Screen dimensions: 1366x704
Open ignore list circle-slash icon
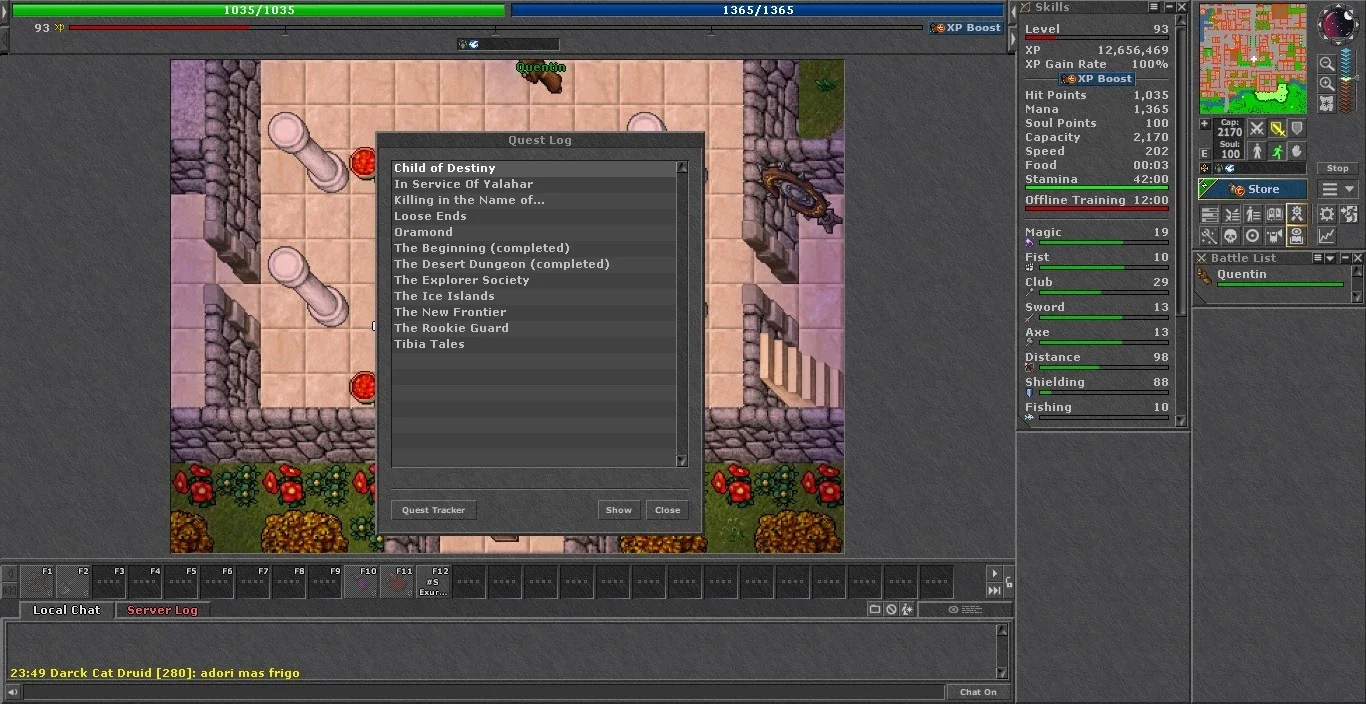point(891,609)
